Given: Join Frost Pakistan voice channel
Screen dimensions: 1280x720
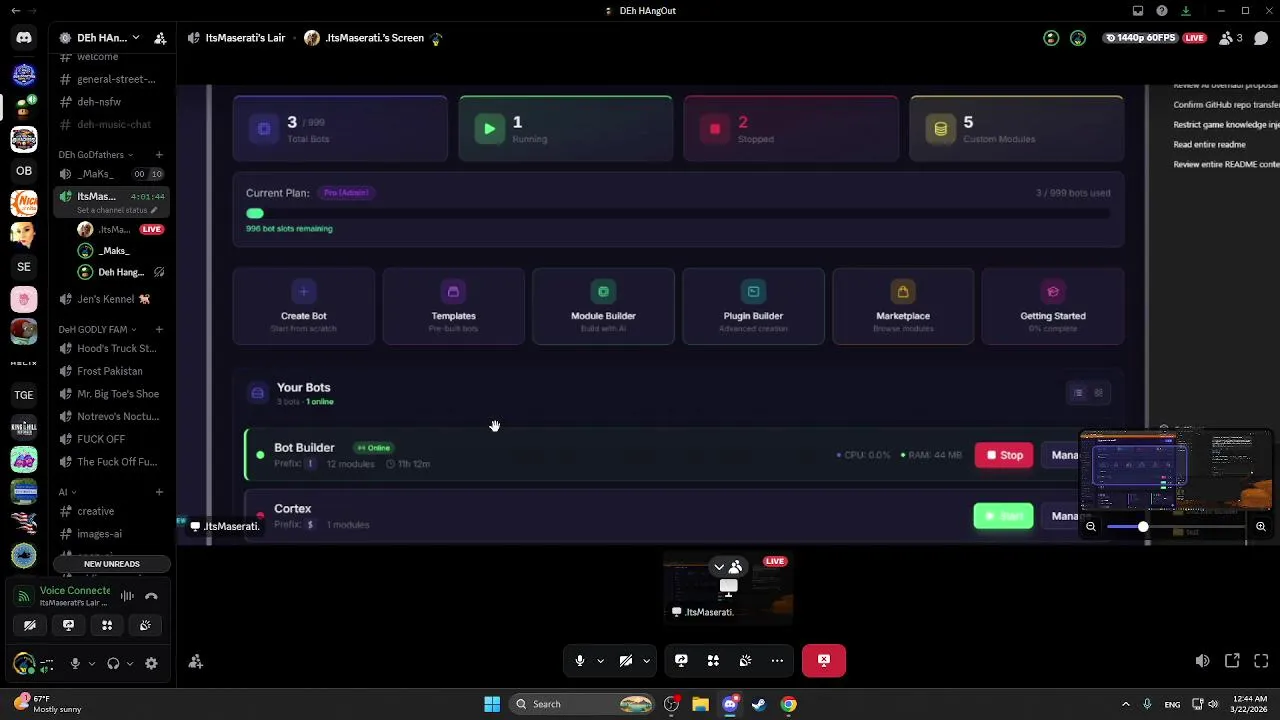Looking at the screenshot, I should tap(111, 371).
